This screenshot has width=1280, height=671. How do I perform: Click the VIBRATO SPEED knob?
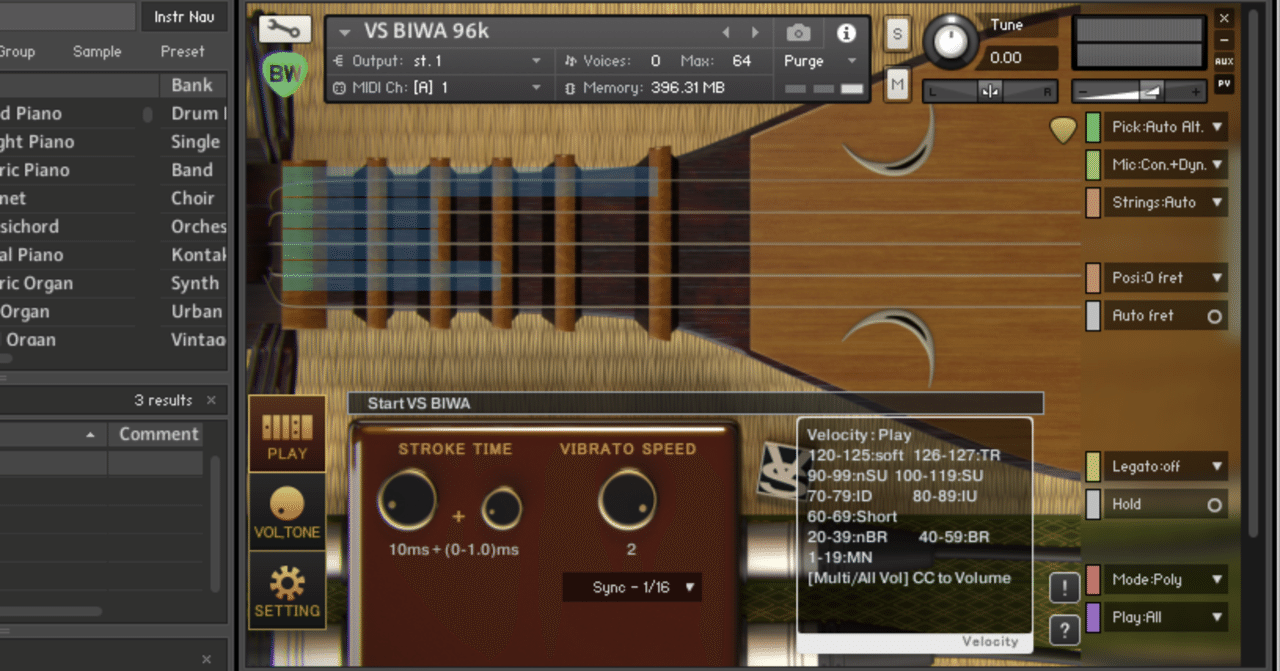point(628,500)
